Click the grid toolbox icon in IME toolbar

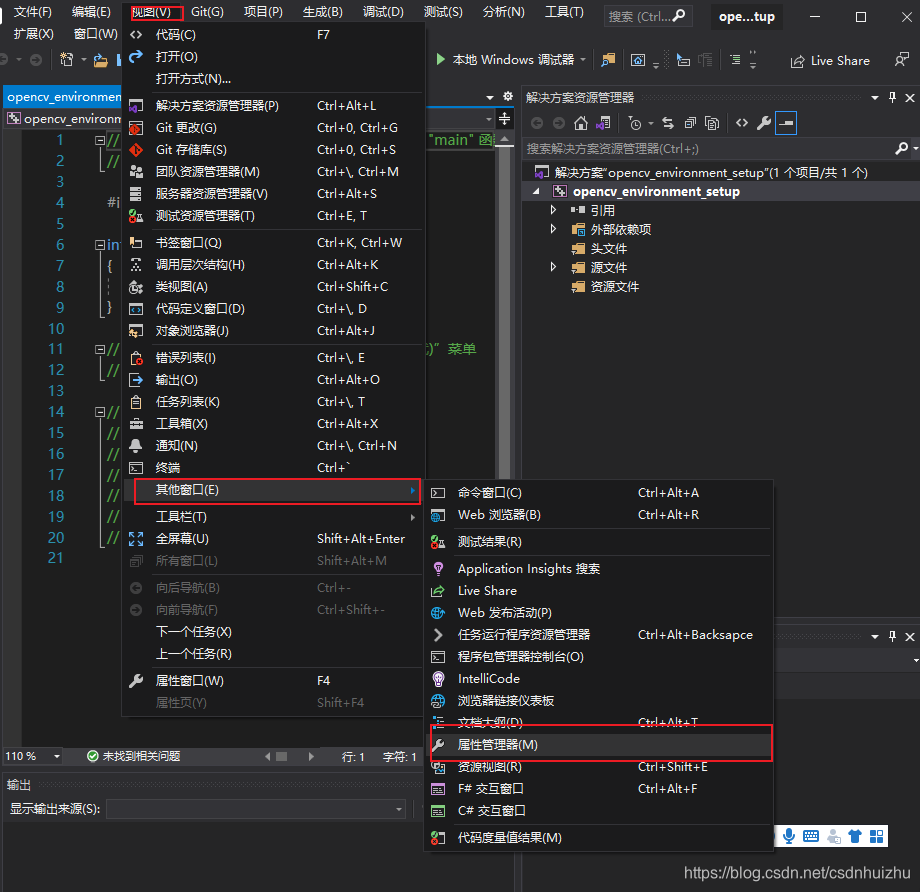(877, 836)
